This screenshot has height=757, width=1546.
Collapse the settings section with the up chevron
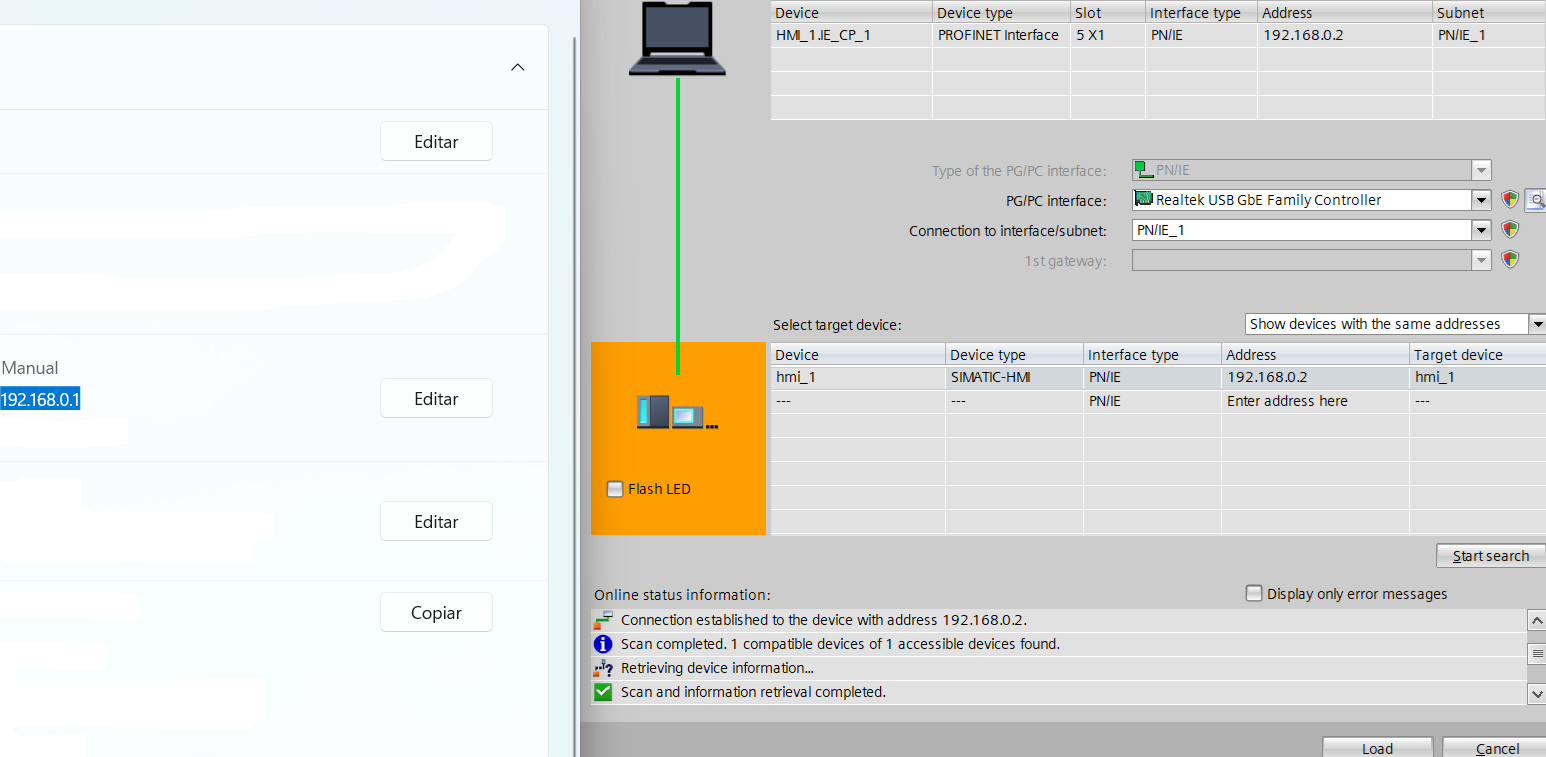tap(518, 67)
